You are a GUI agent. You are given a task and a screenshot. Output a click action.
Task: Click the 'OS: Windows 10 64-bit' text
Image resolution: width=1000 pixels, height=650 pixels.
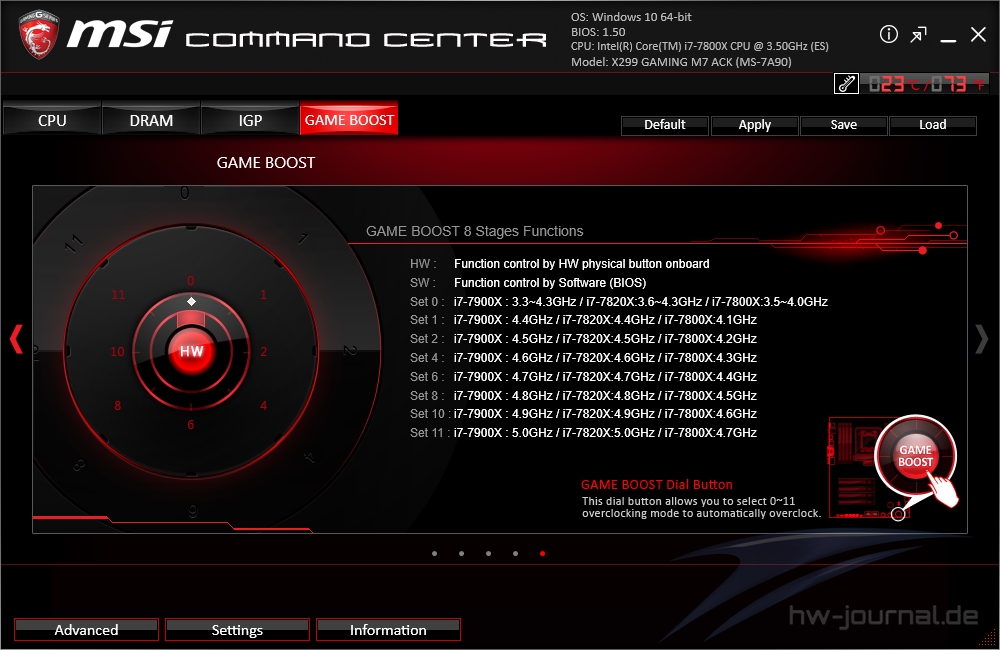631,17
